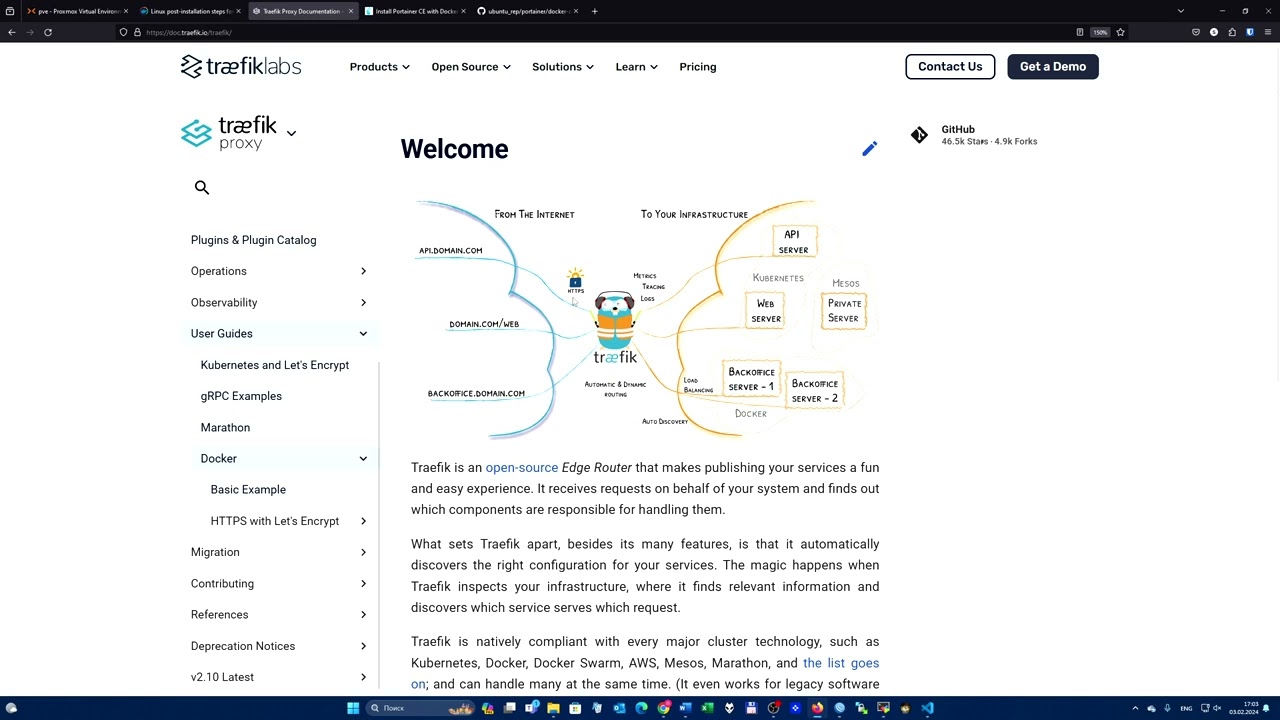Viewport: 1280px width, 720px height.
Task: Open Excel from the taskbar
Action: 707,708
